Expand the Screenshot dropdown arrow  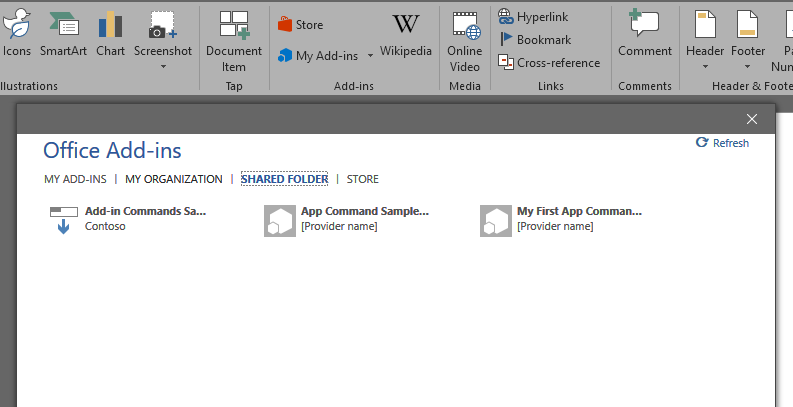(x=163, y=66)
